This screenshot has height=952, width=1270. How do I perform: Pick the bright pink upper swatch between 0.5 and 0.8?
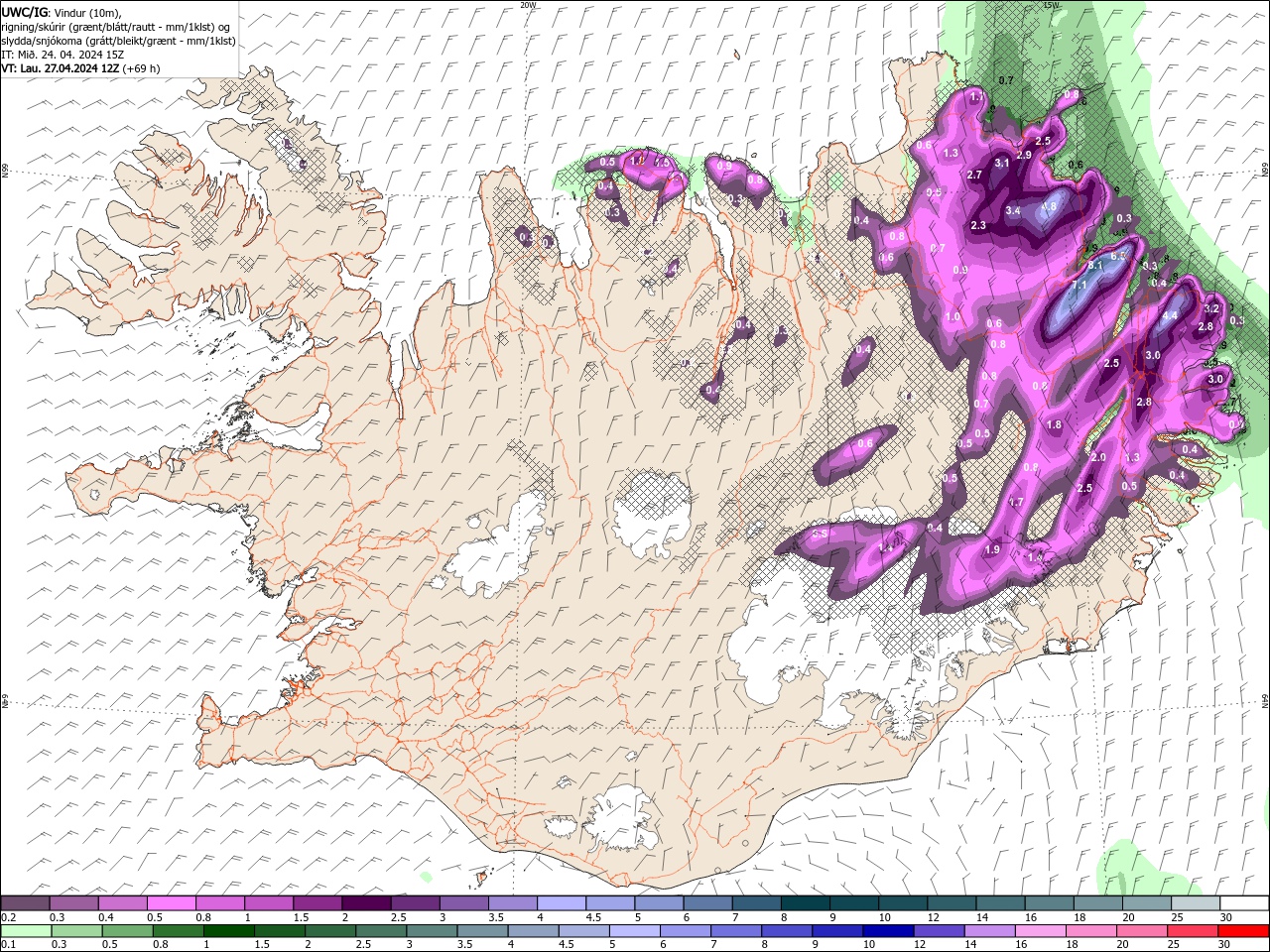coord(171,903)
